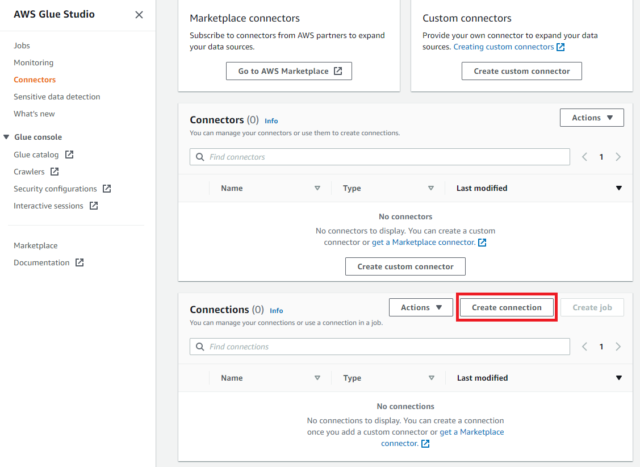Open Interactive sessions external link icon
The width and height of the screenshot is (640, 467).
pyautogui.click(x=93, y=206)
